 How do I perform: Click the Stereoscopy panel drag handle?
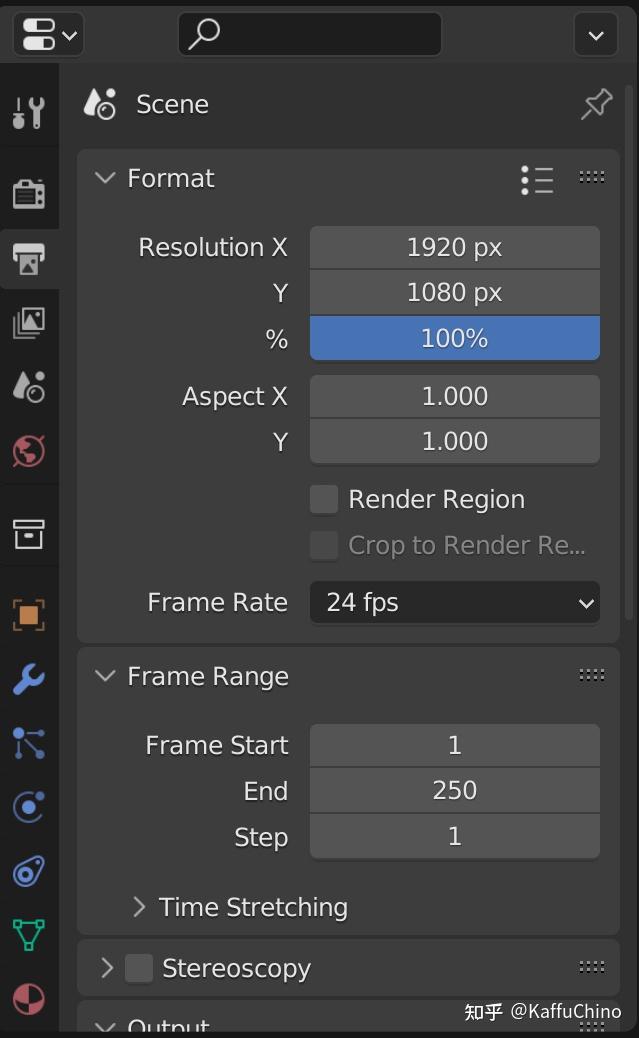(591, 967)
